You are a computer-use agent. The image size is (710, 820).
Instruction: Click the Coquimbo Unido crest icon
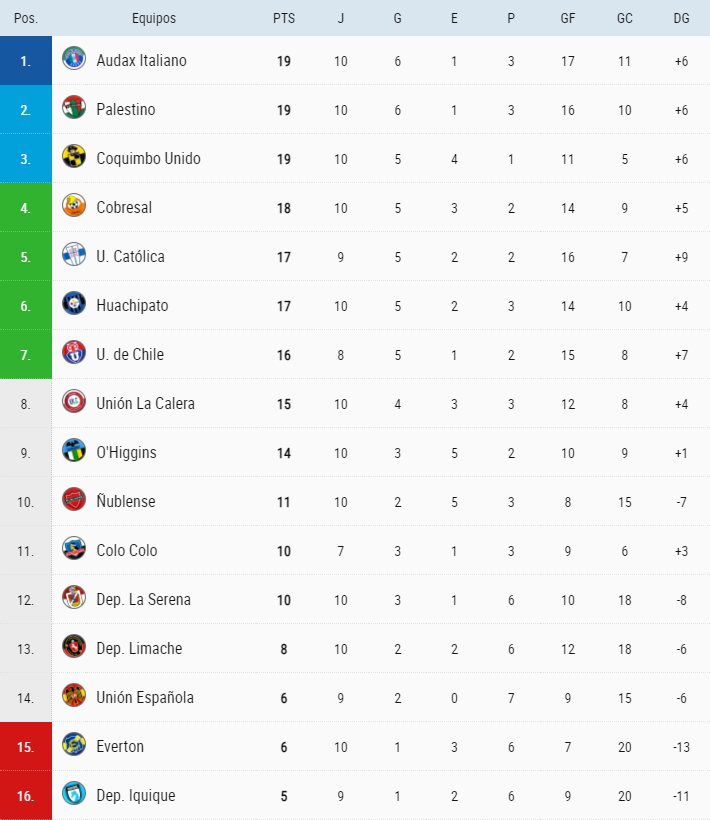point(74,157)
